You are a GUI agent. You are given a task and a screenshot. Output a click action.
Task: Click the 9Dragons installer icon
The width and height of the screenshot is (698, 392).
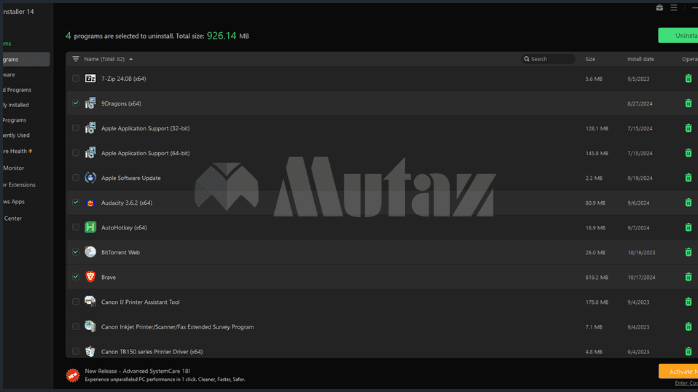90,103
